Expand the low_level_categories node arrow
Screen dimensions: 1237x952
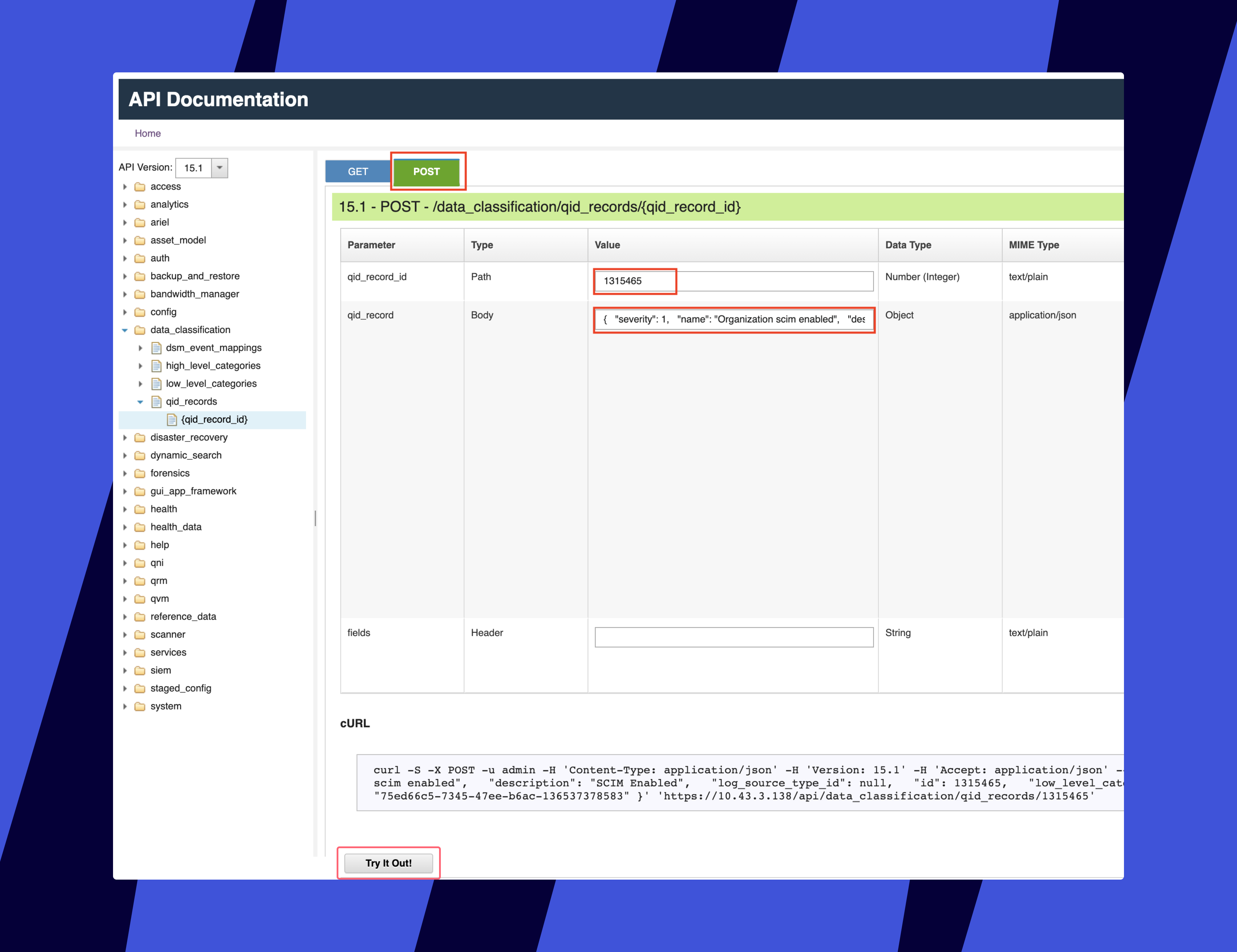141,384
